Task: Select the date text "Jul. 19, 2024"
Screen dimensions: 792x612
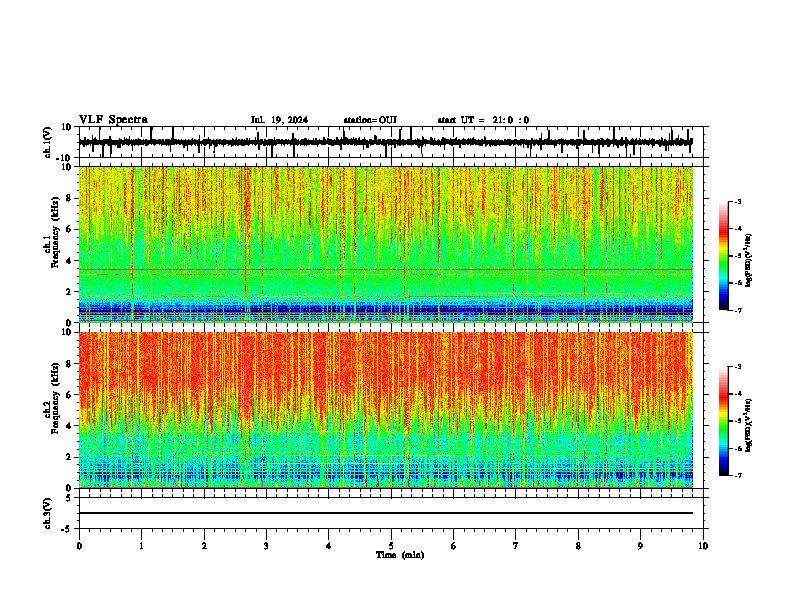Action: click(279, 120)
